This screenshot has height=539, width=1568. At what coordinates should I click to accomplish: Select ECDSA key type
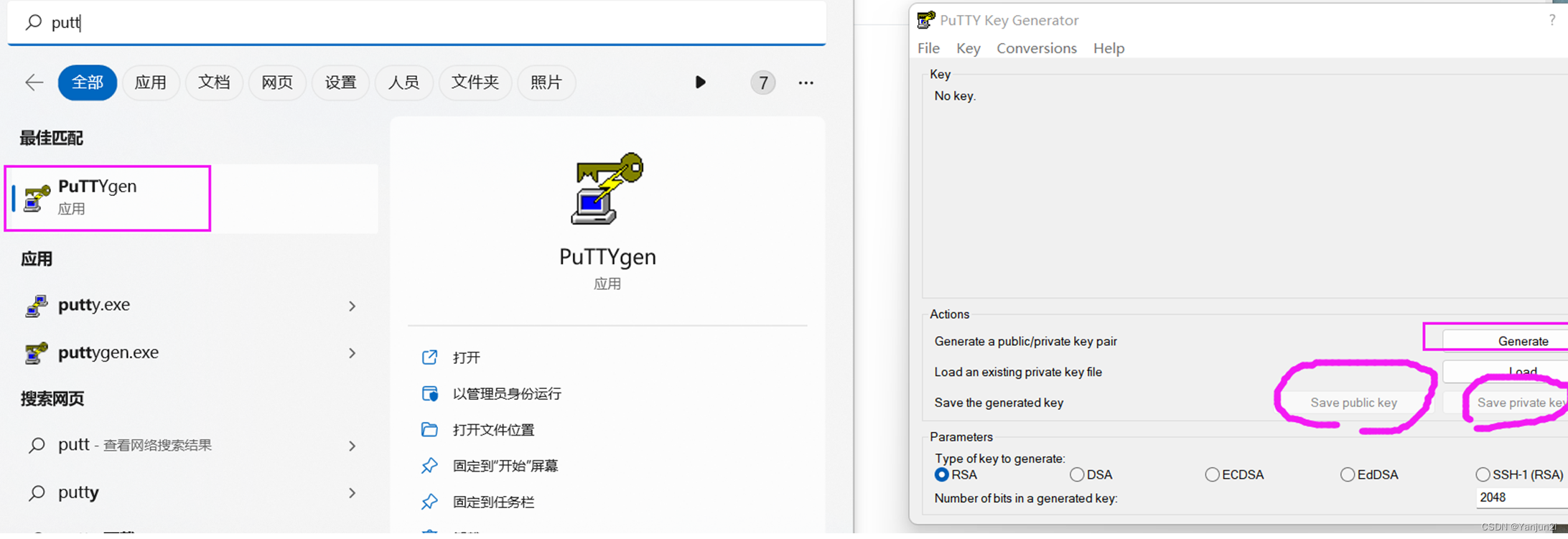(1212, 475)
